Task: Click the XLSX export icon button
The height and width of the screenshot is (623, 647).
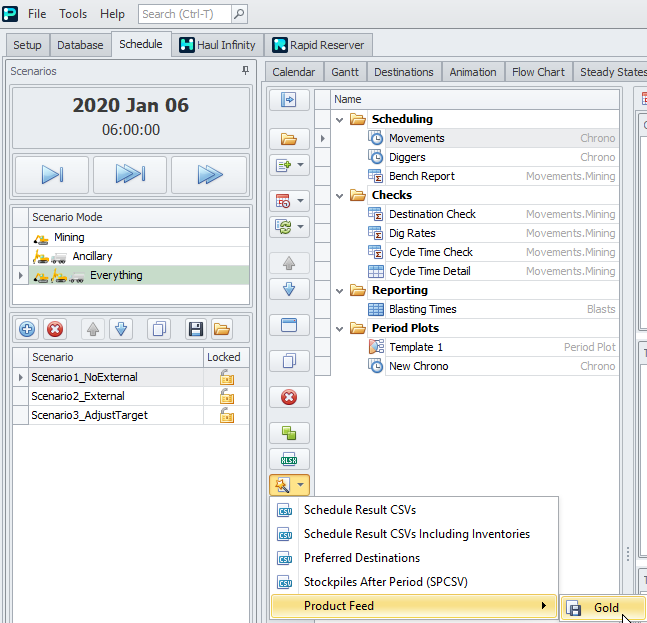Action: [x=289, y=459]
